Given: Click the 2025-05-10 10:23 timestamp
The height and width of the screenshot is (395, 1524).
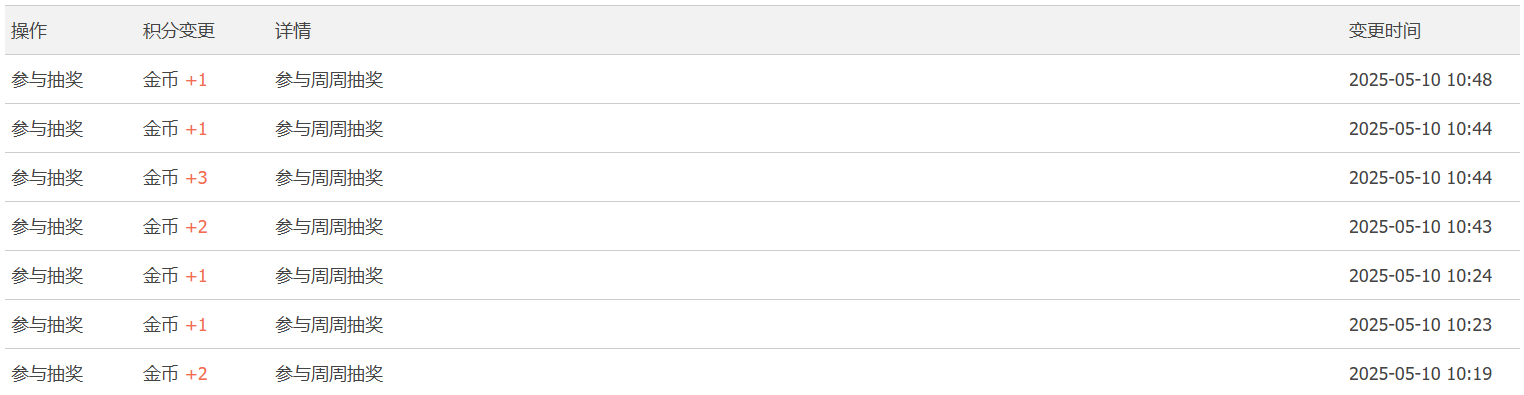Looking at the screenshot, I should coord(1420,325).
